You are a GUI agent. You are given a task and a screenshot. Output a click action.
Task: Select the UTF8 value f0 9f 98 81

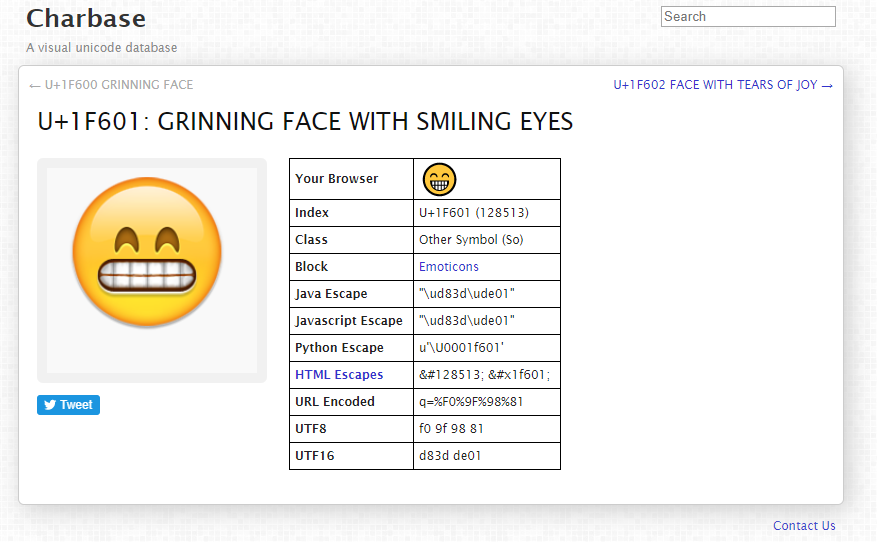click(x=451, y=429)
